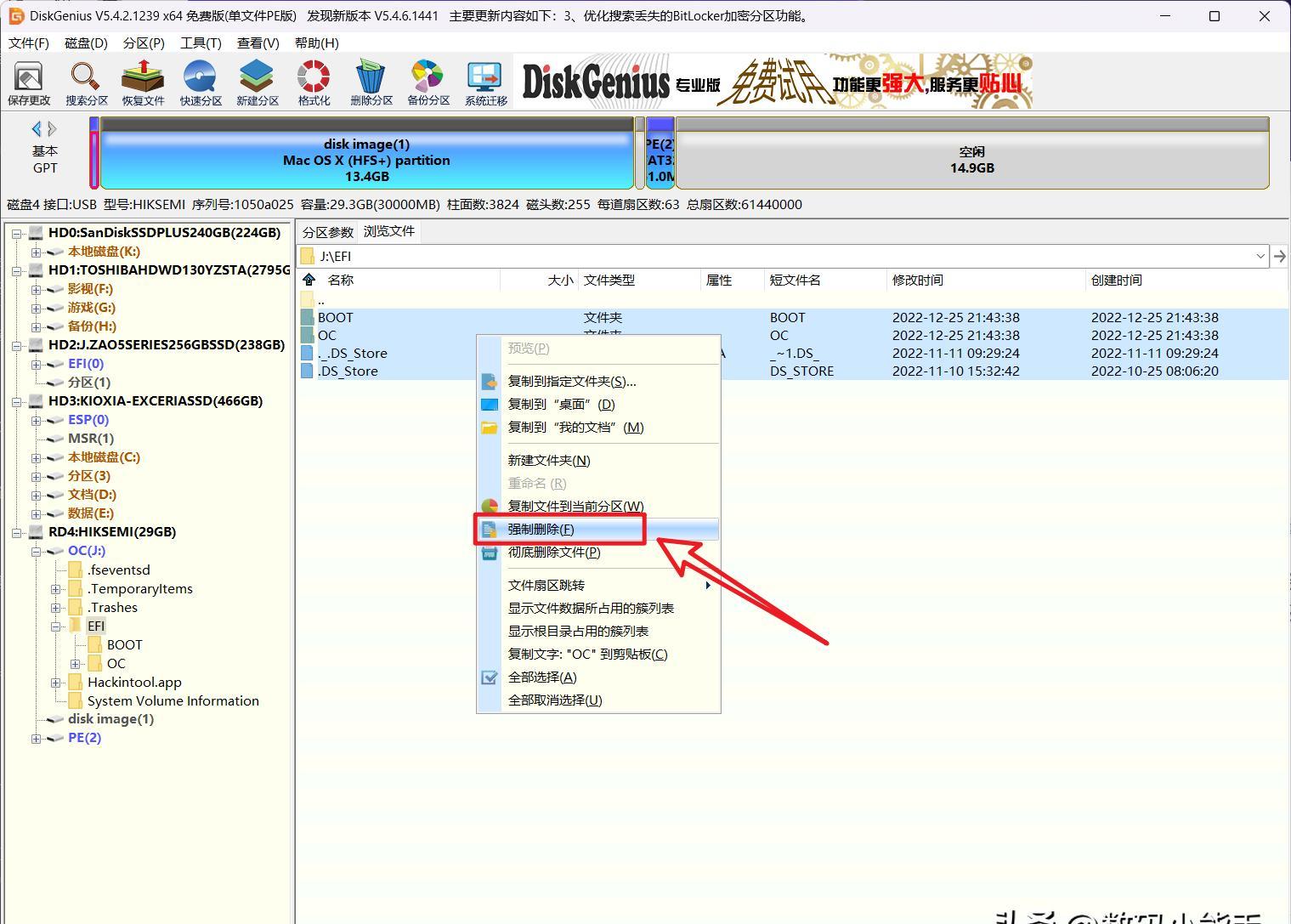Image resolution: width=1291 pixels, height=924 pixels.
Task: Open the 磁盘(D) menu
Action: click(x=86, y=43)
